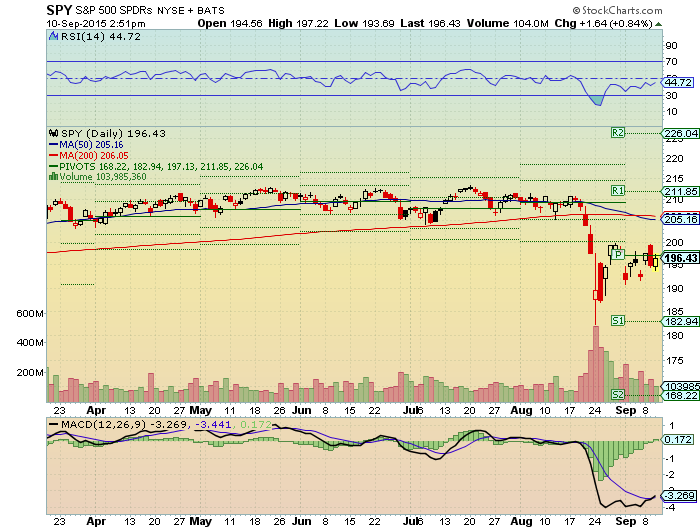
Task: Click the 211.85 price tag beside R1
Action: point(681,191)
